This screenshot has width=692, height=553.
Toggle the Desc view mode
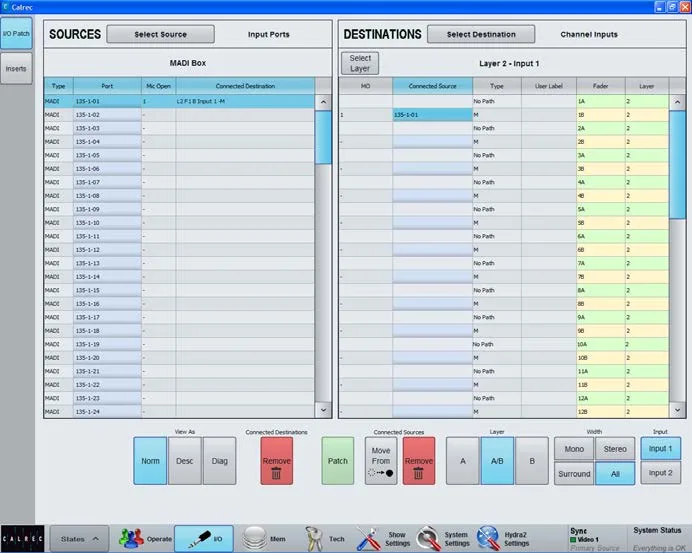(x=184, y=461)
